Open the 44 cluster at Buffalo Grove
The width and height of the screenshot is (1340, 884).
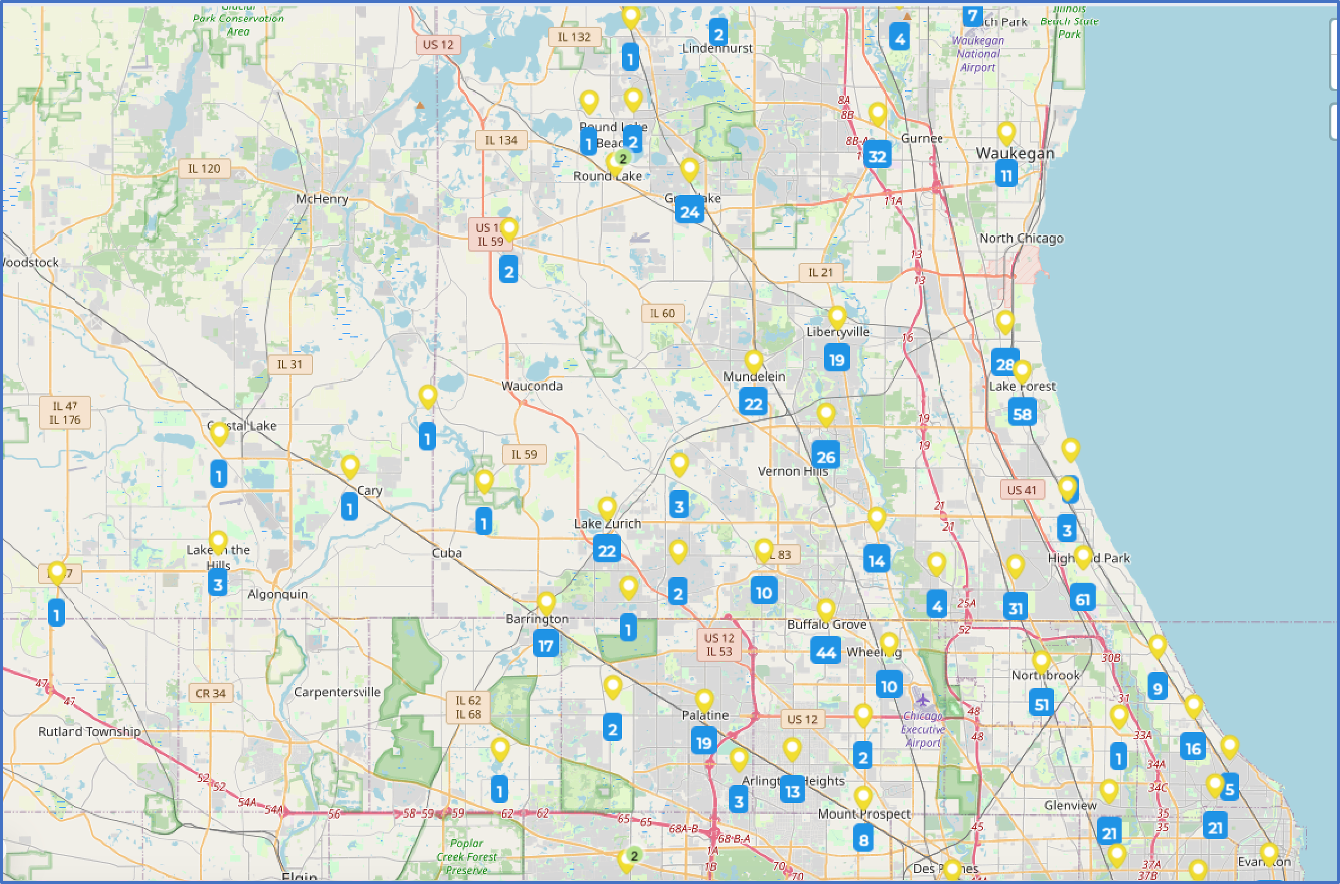pyautogui.click(x=825, y=652)
